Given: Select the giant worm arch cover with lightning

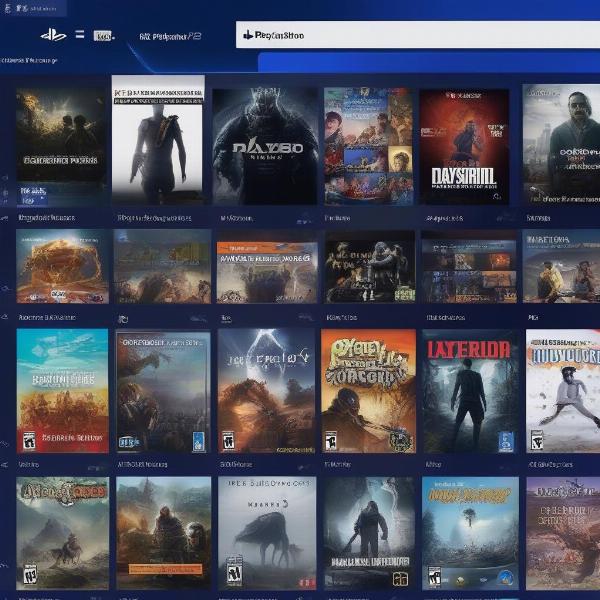Looking at the screenshot, I should (x=266, y=391).
